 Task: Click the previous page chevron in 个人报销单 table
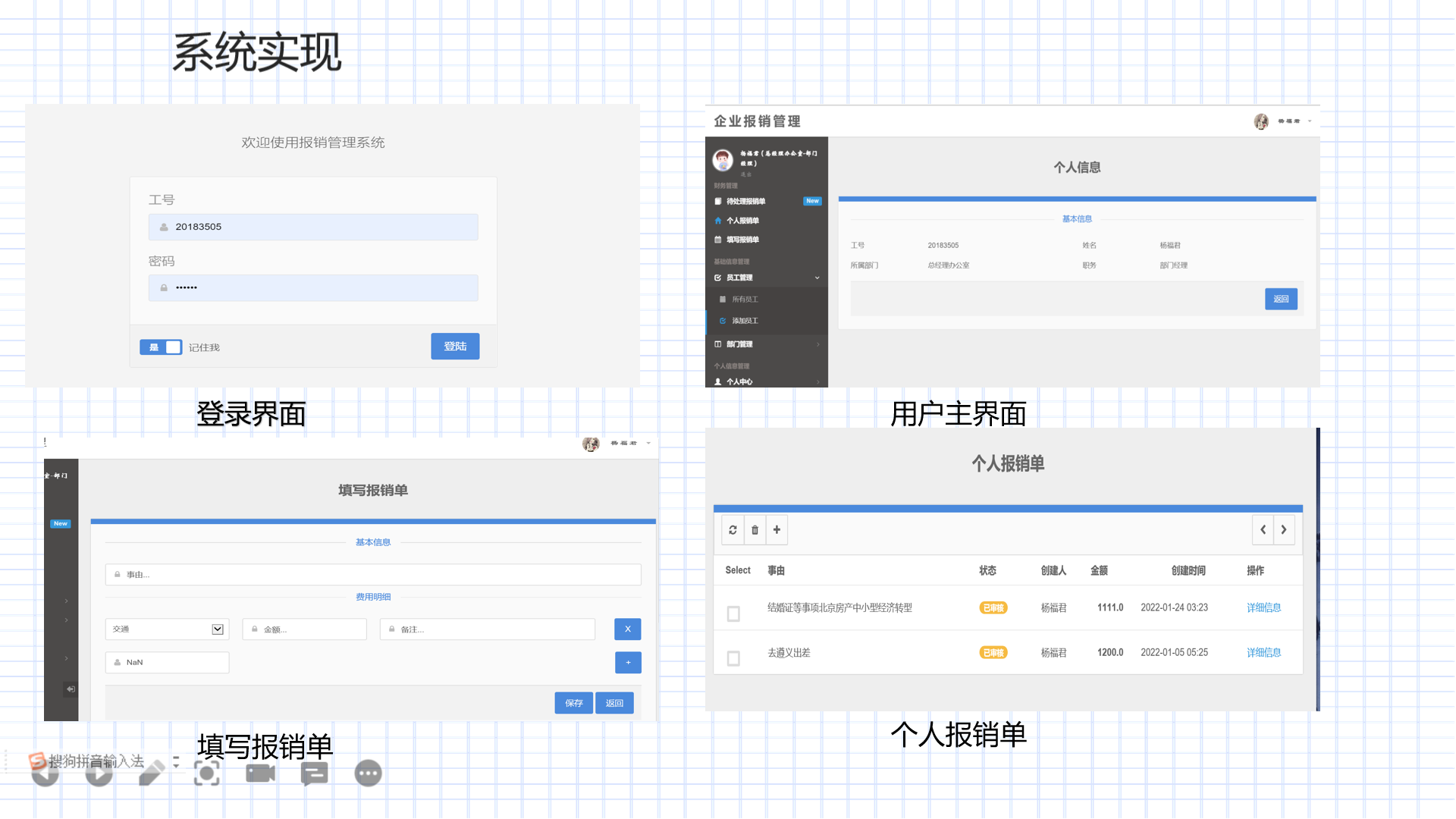coord(1263,530)
